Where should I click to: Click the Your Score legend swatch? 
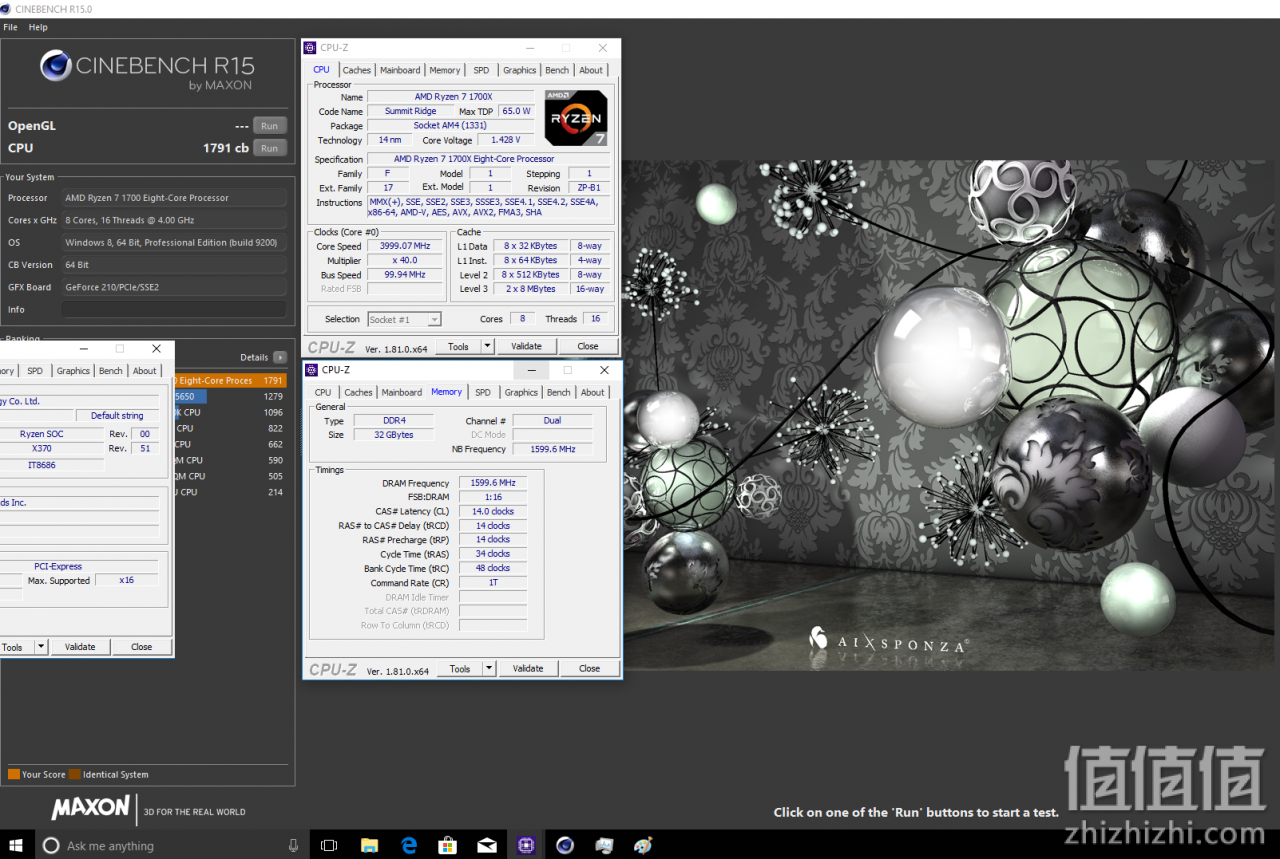tap(14, 774)
